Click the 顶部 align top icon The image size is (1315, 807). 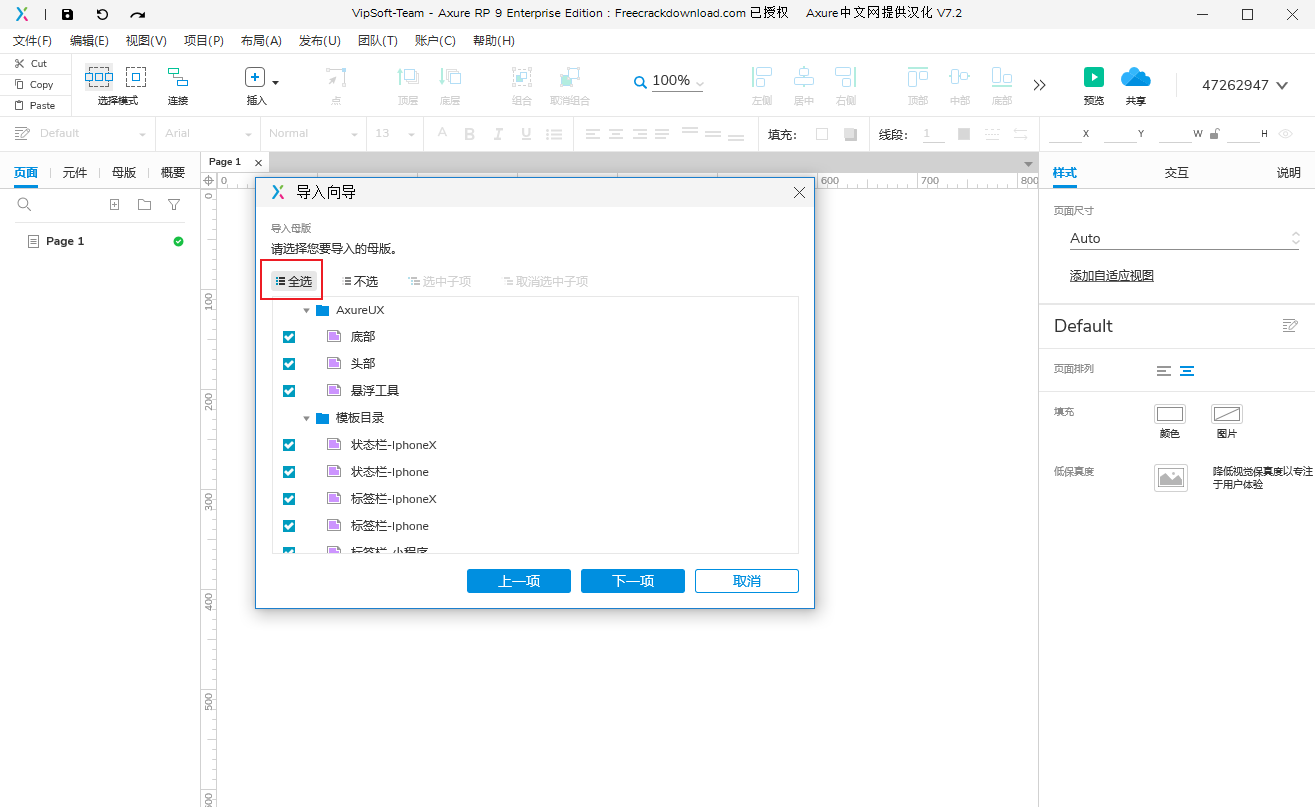918,77
